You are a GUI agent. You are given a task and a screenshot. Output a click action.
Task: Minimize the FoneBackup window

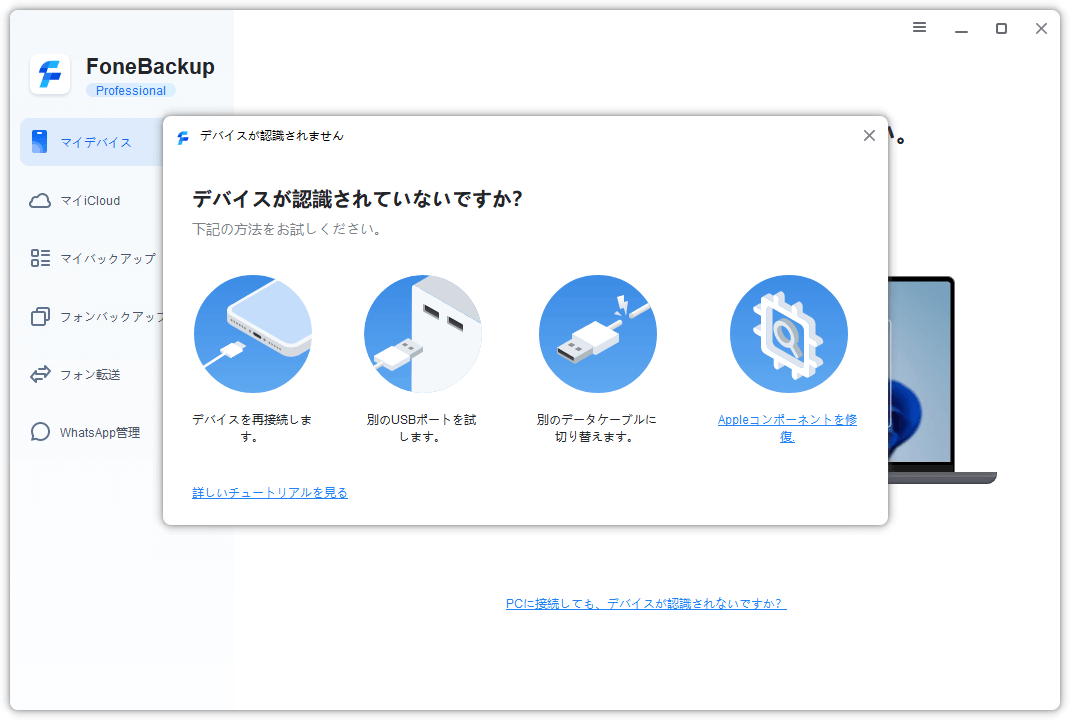(x=961, y=29)
